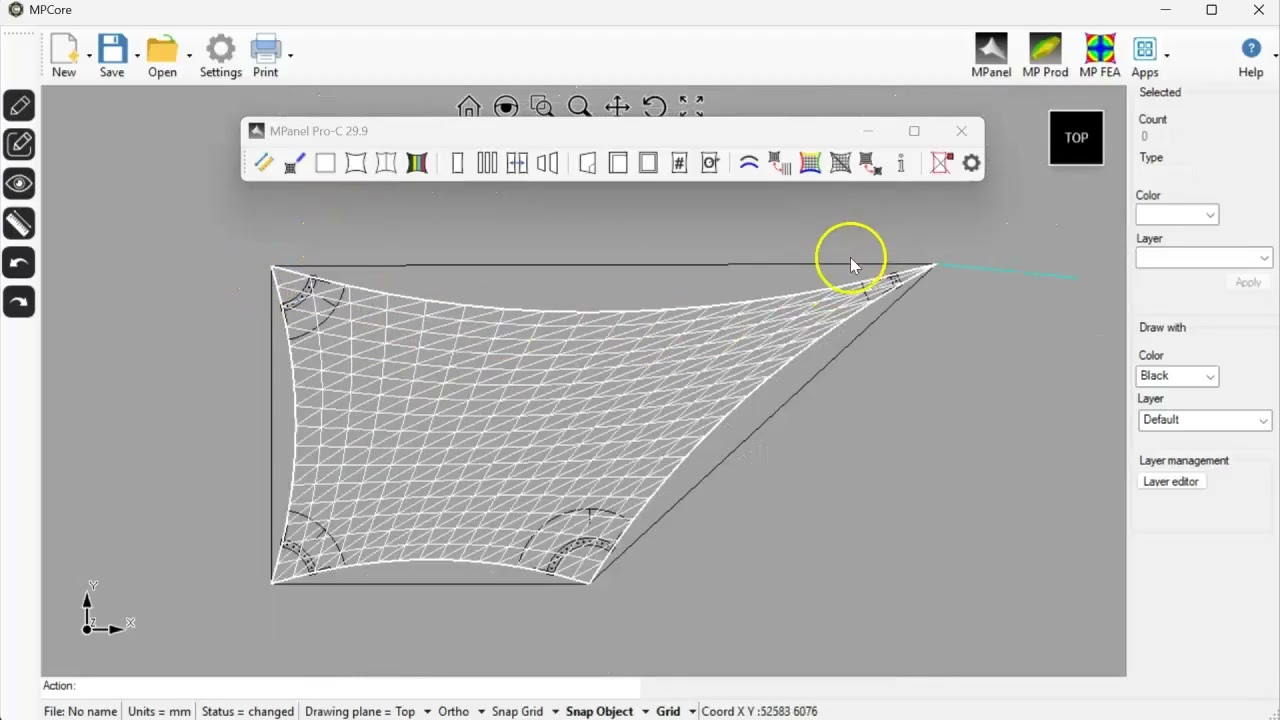Click the magnifier zoom icon
Screen dimensions: 1280x720
coord(578,106)
